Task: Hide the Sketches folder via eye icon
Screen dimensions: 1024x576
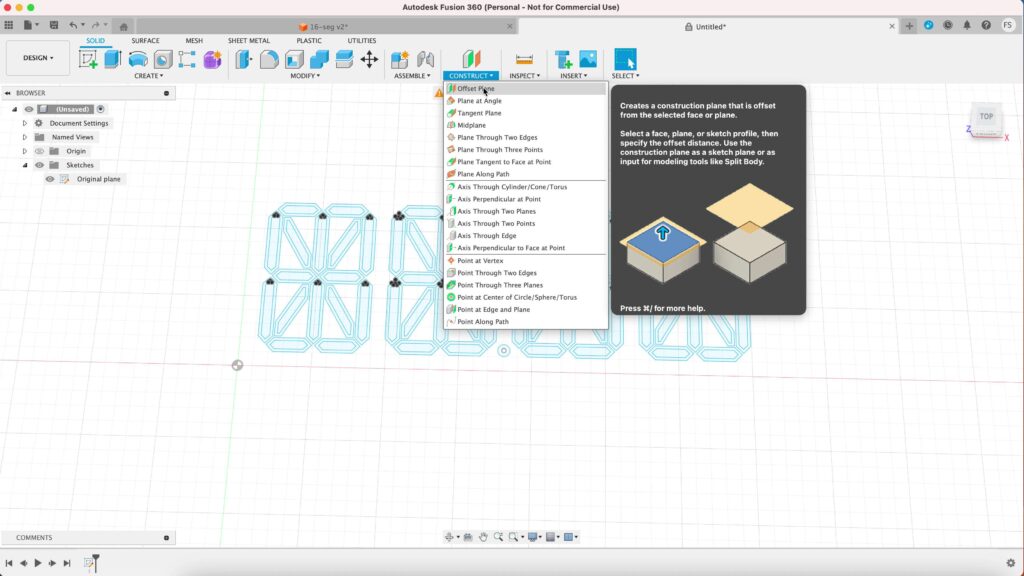Action: click(40, 165)
